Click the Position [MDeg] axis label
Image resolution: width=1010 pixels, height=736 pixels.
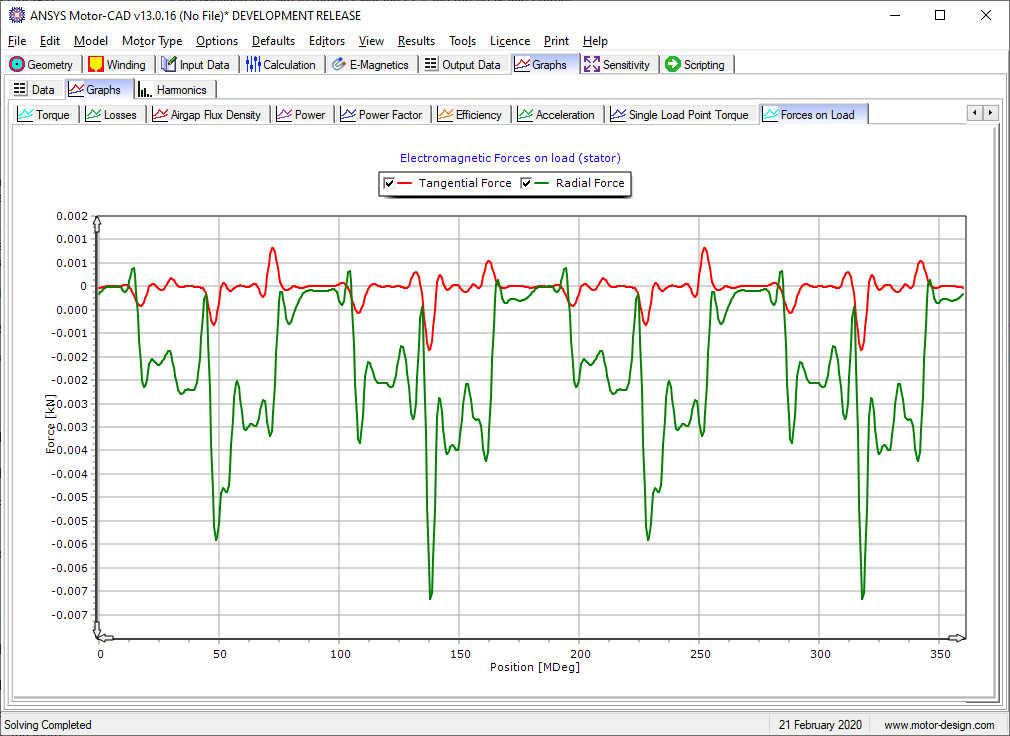click(x=535, y=667)
